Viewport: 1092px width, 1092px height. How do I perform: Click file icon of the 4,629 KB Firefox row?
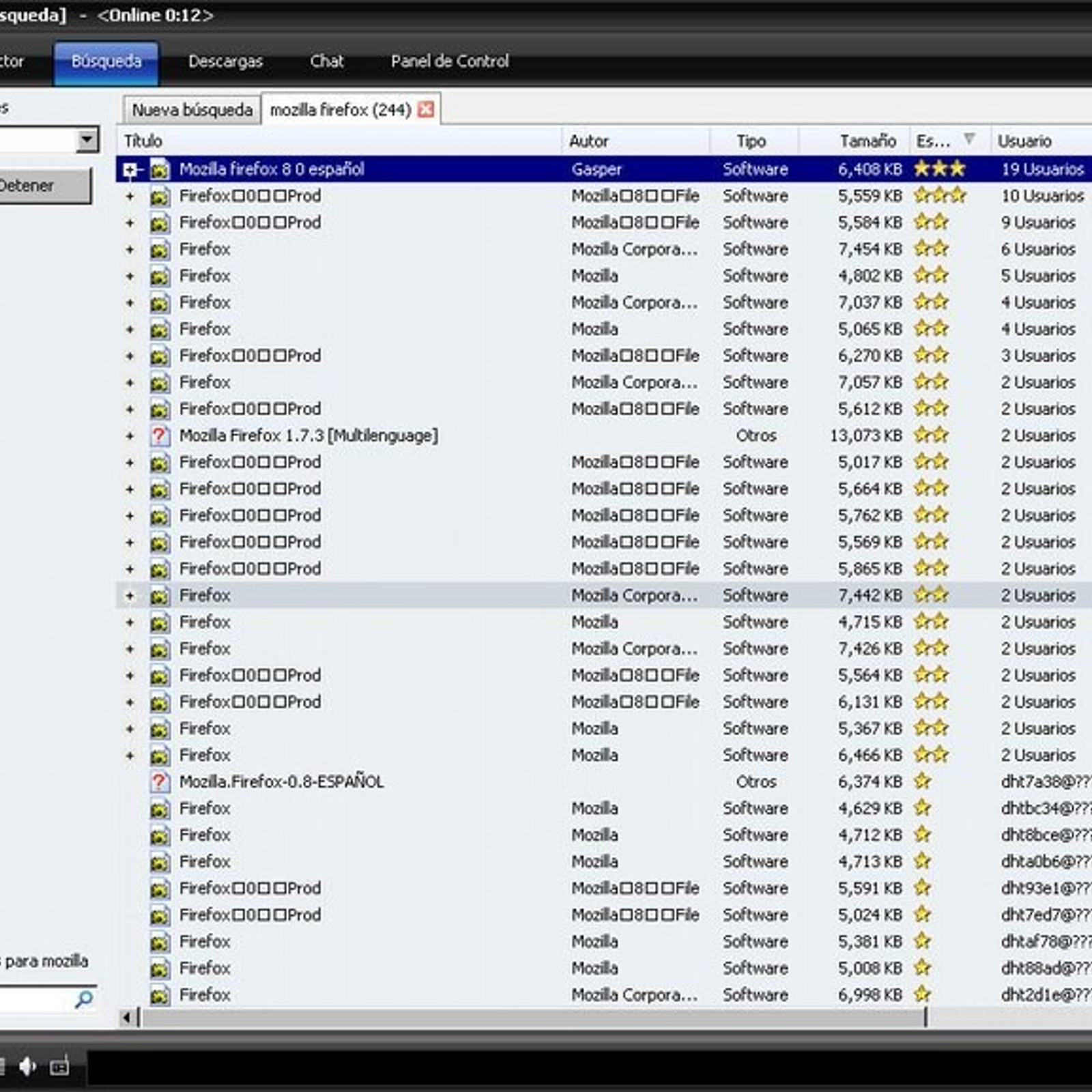160,809
